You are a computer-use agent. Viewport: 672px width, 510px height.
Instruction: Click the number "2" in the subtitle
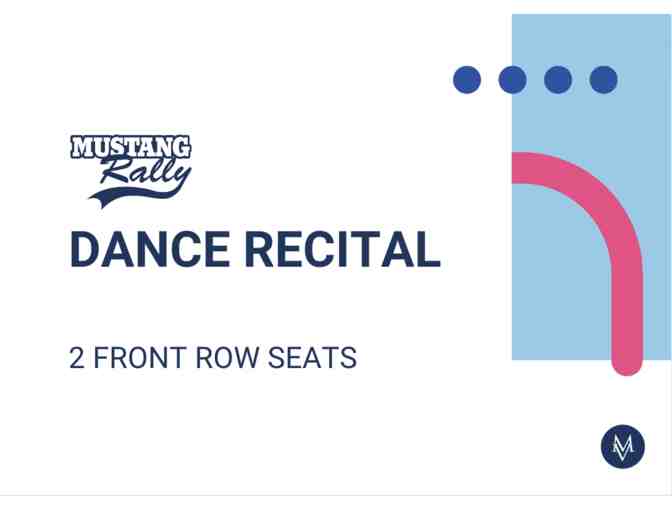click(x=77, y=358)
